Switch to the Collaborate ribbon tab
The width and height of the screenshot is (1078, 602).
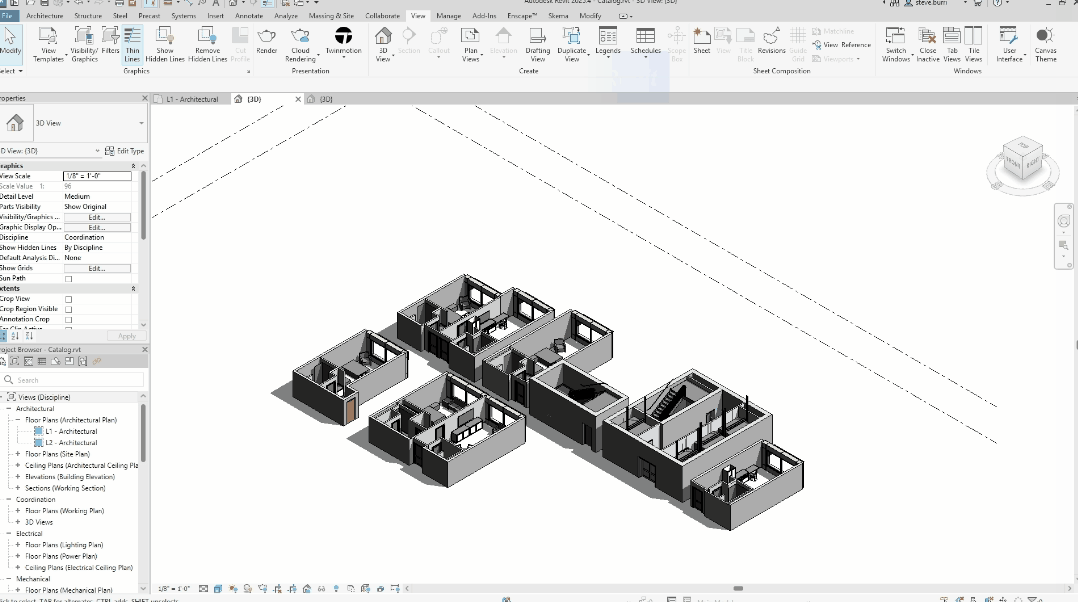pyautogui.click(x=382, y=15)
